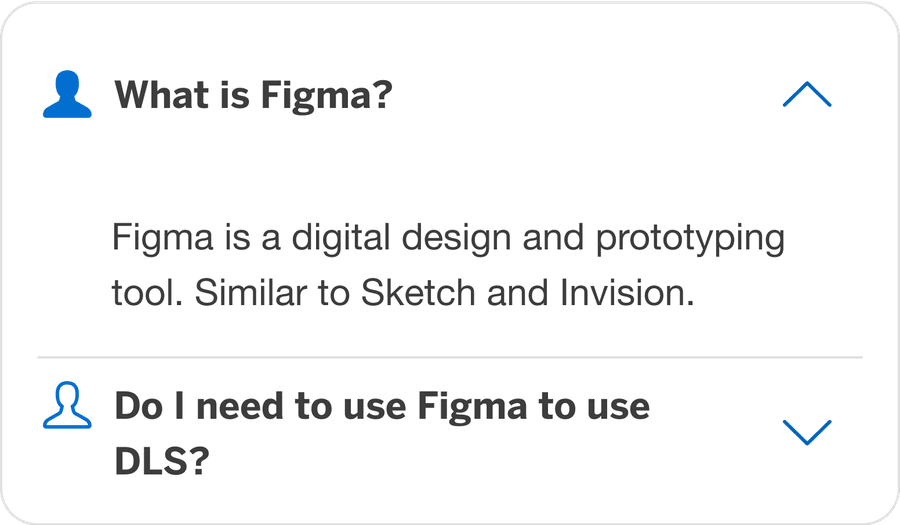Click the "Do I need to use Figma" heading
This screenshot has height=525, width=900.
381,408
